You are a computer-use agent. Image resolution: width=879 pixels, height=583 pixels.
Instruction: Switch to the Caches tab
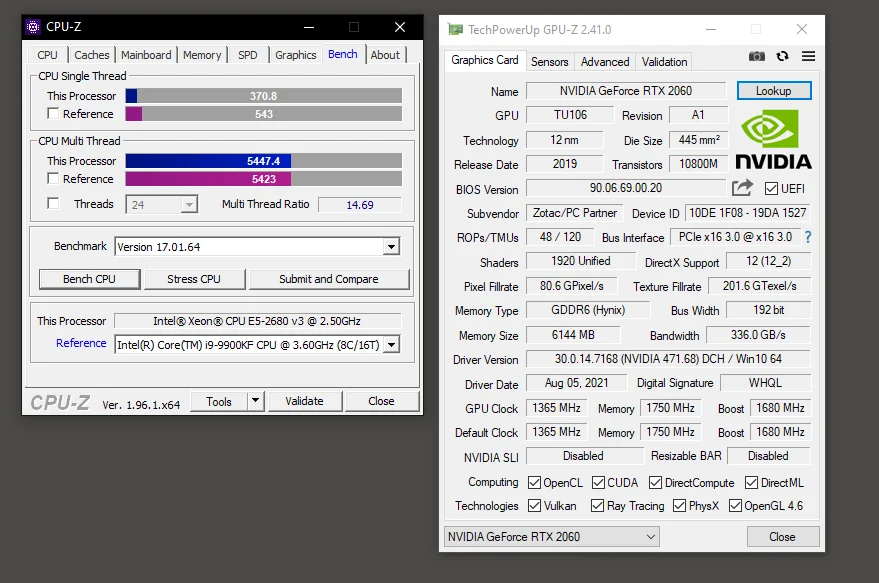(92, 55)
